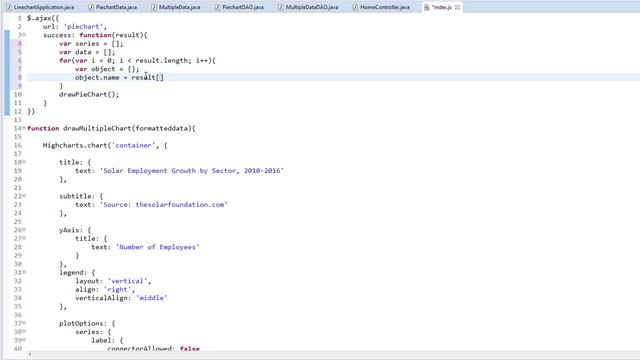The height and width of the screenshot is (360, 640).
Task: Collapse the yAxis block fold on line 26
Action: (24, 230)
